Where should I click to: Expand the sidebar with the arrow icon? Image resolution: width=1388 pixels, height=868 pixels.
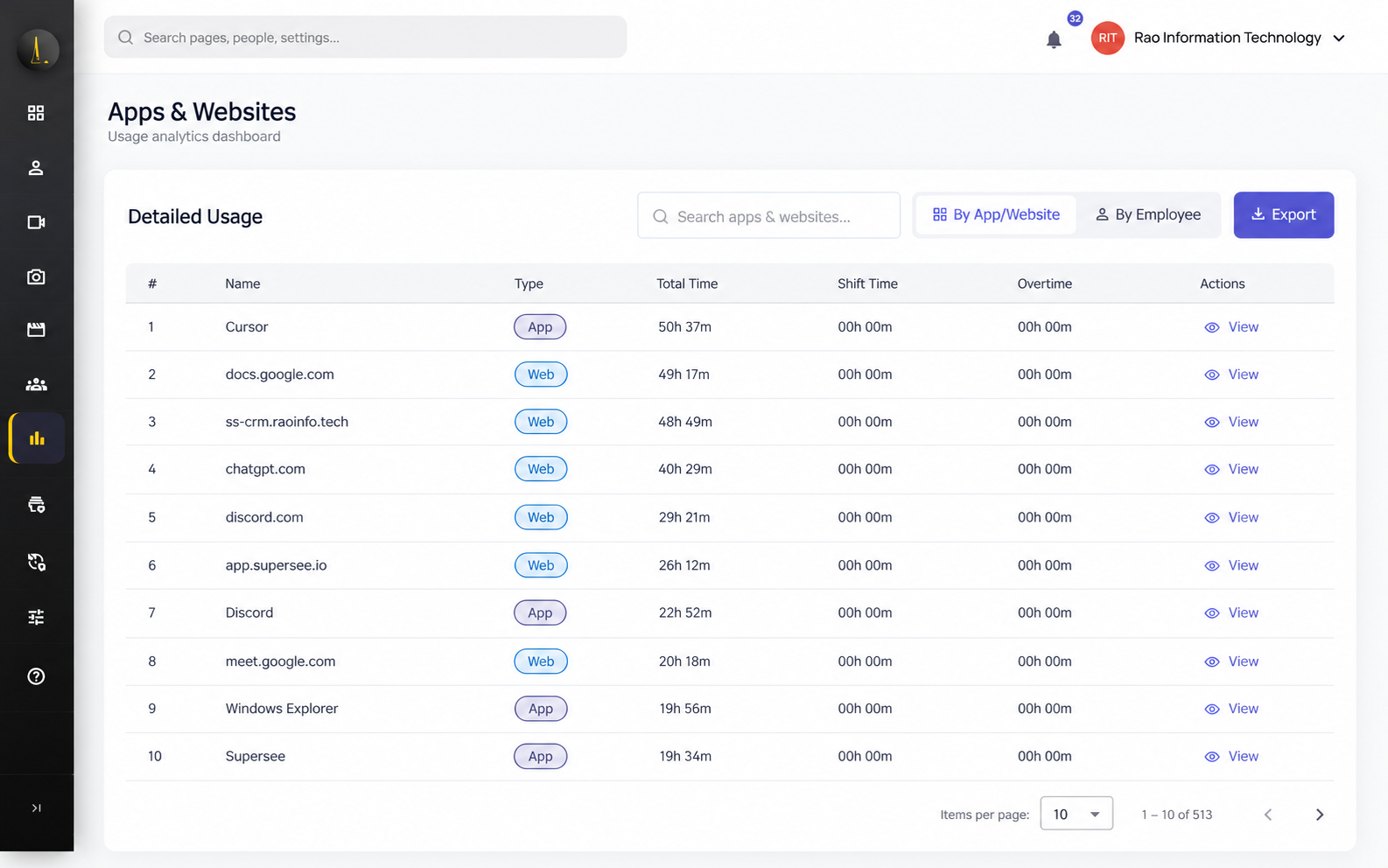pyautogui.click(x=36, y=808)
